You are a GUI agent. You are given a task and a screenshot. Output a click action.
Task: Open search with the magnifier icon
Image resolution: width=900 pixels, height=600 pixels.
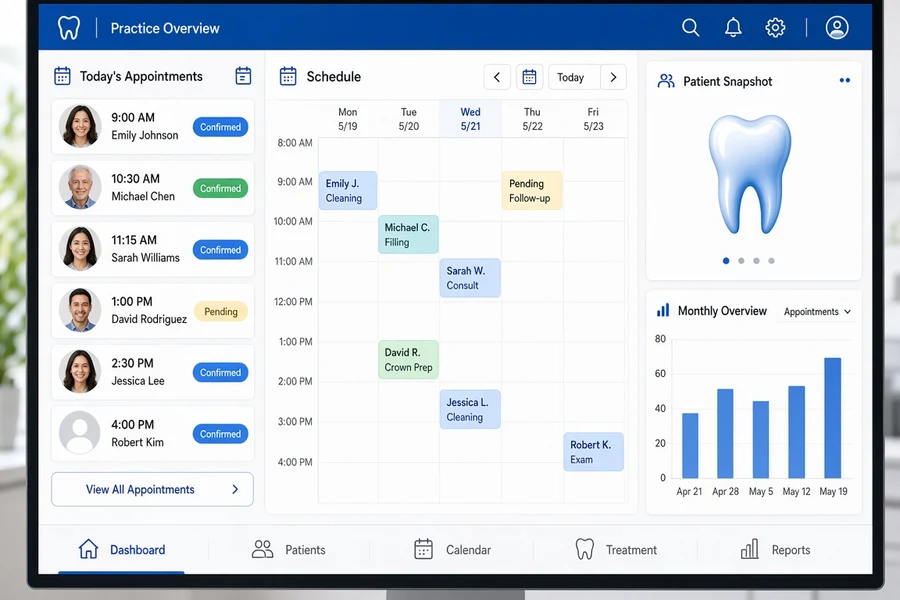pyautogui.click(x=690, y=28)
